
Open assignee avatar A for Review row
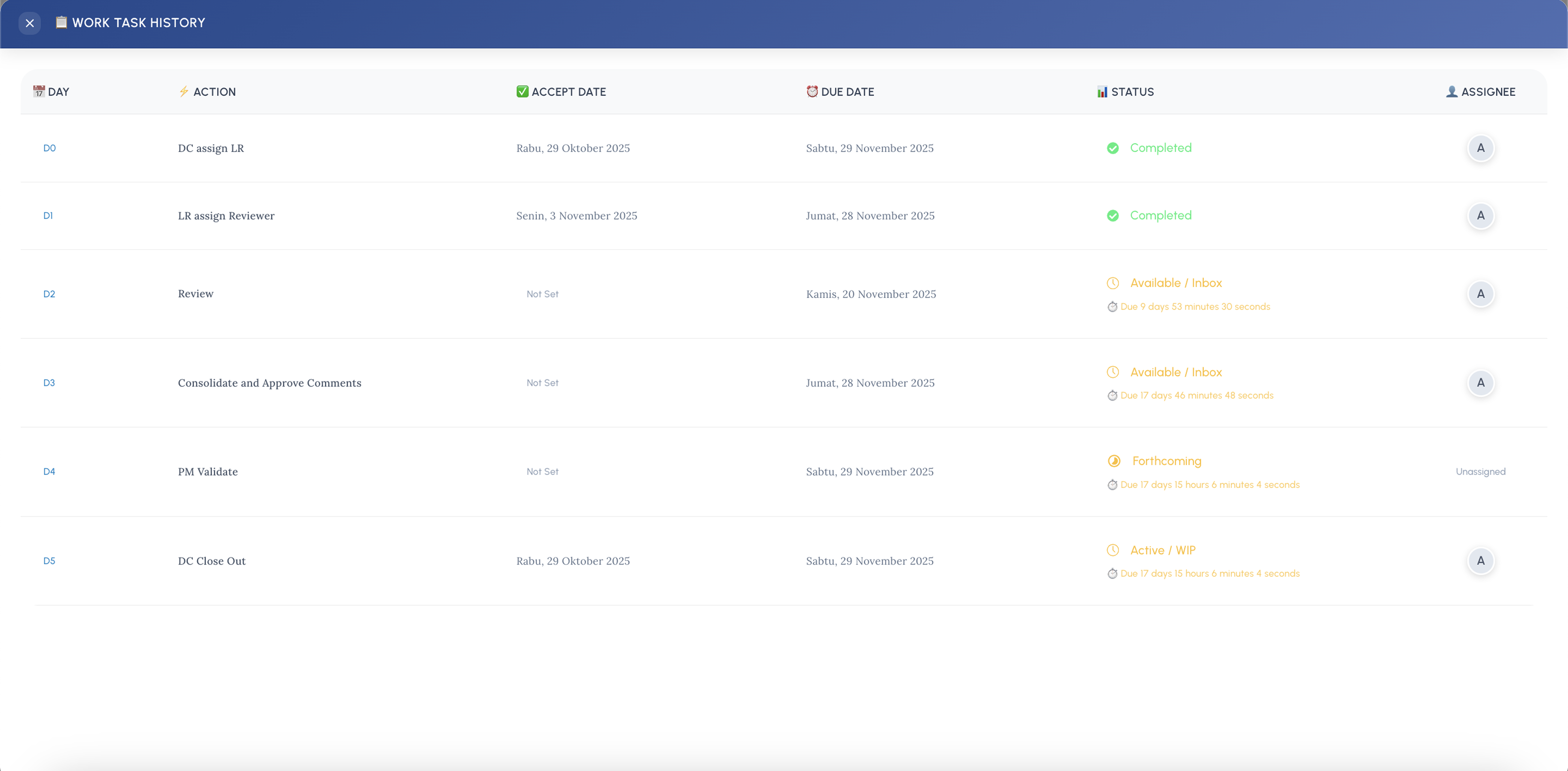(x=1480, y=294)
